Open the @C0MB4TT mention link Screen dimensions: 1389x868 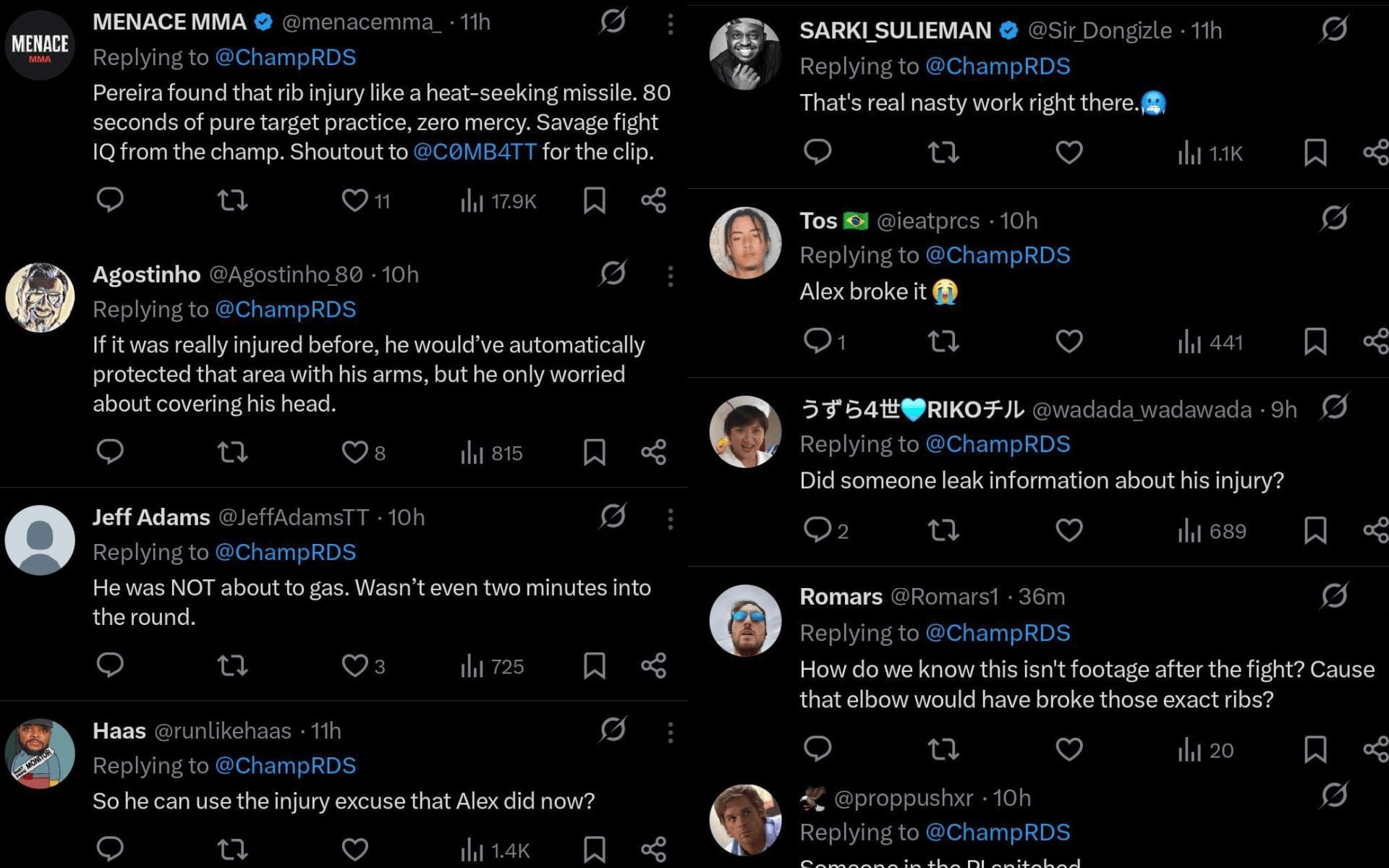pyautogui.click(x=475, y=152)
